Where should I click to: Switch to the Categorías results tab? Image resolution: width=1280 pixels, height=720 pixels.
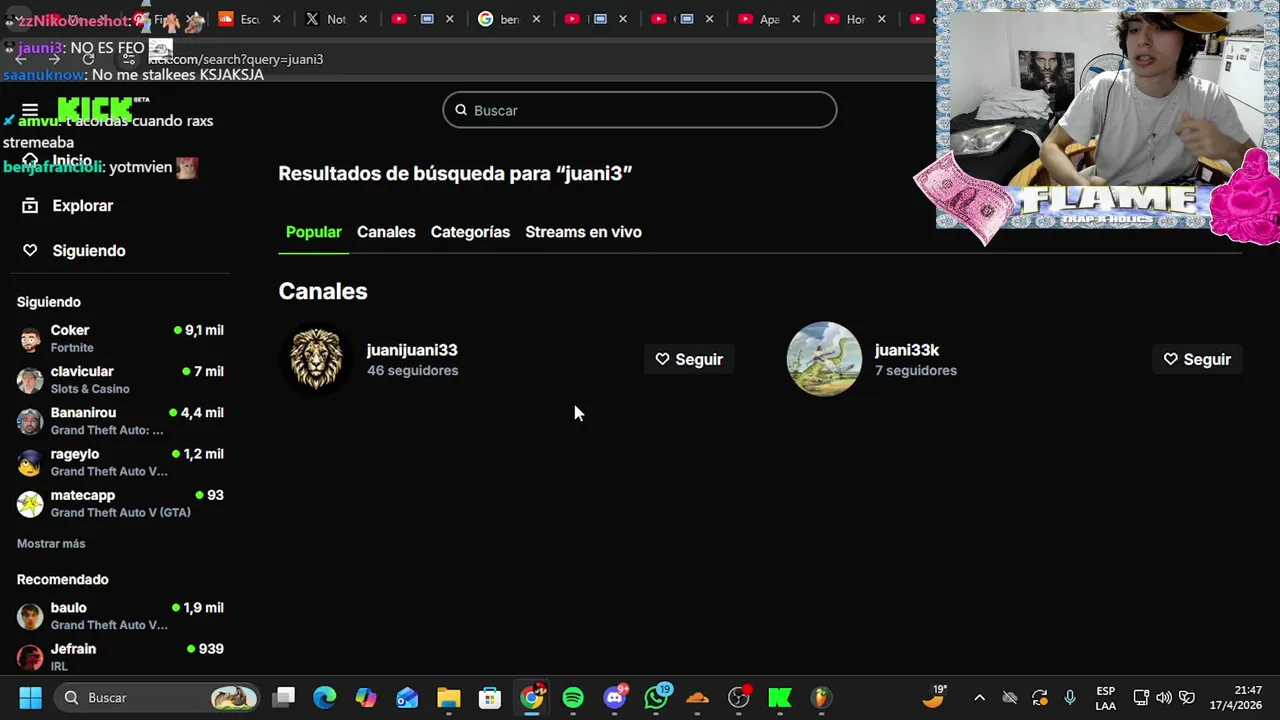pyautogui.click(x=470, y=232)
